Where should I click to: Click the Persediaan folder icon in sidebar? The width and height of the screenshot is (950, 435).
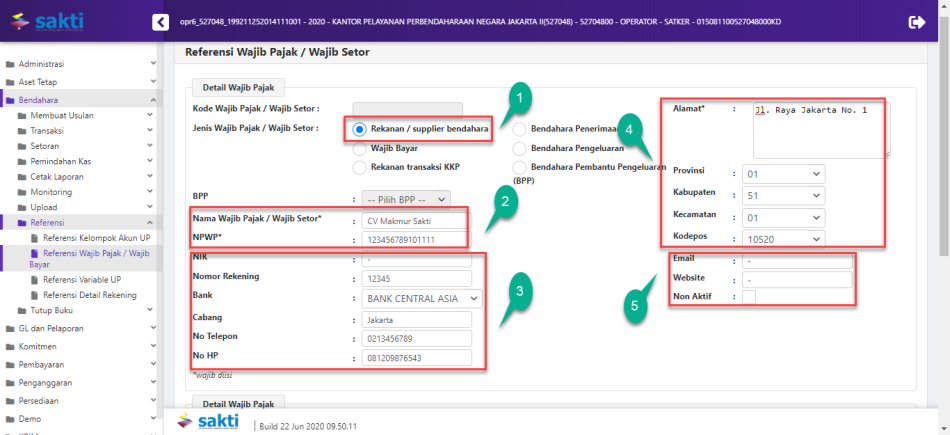[10, 400]
